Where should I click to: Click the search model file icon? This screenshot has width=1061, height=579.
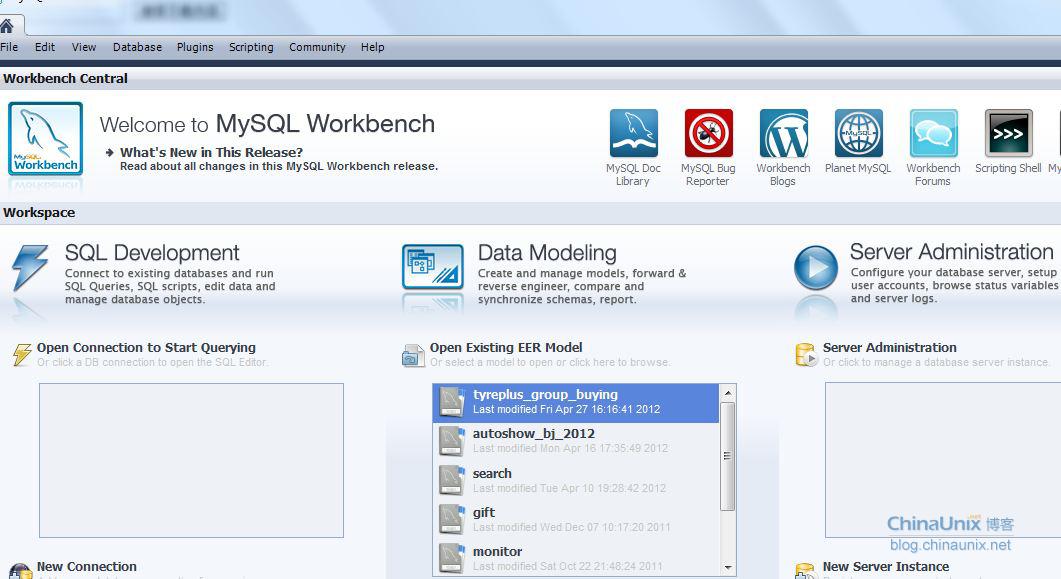click(x=451, y=480)
